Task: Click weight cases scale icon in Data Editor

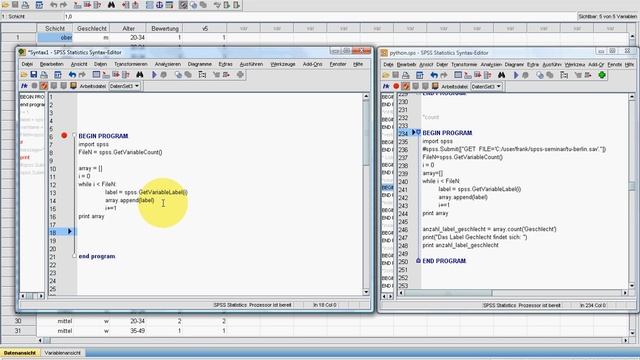Action: click(160, 5)
